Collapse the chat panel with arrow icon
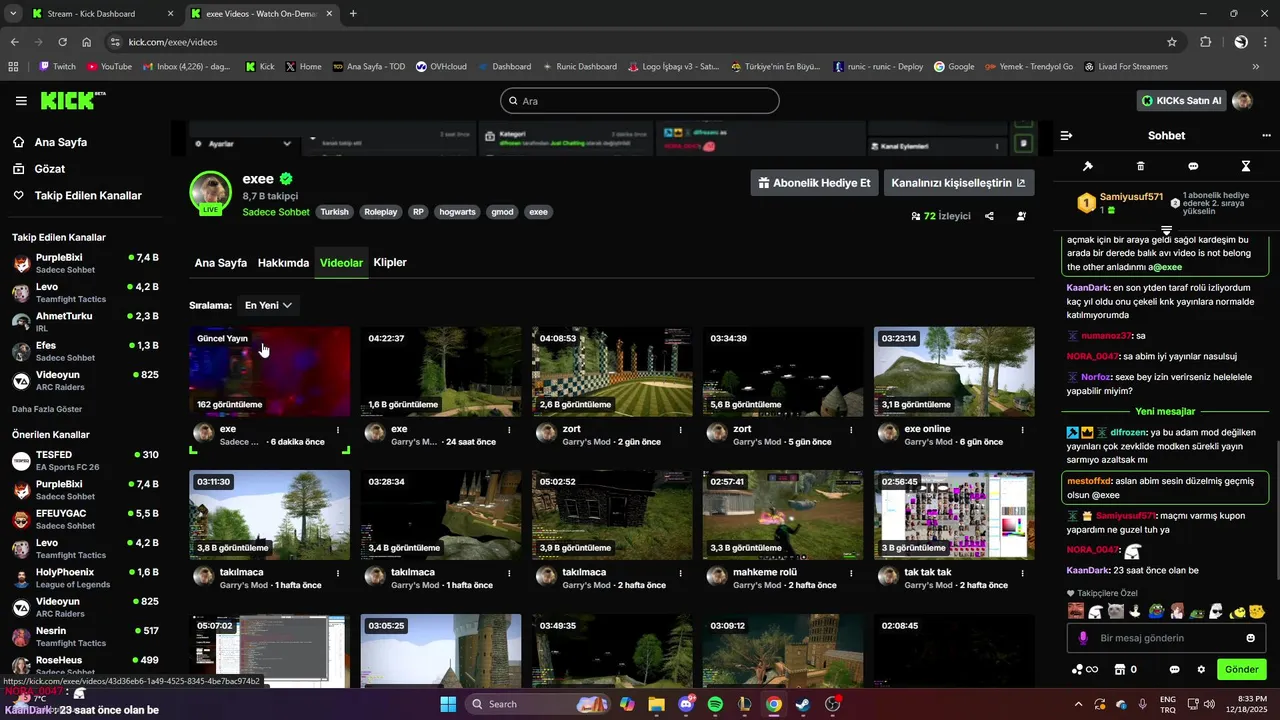The image size is (1280, 720). 1066,135
